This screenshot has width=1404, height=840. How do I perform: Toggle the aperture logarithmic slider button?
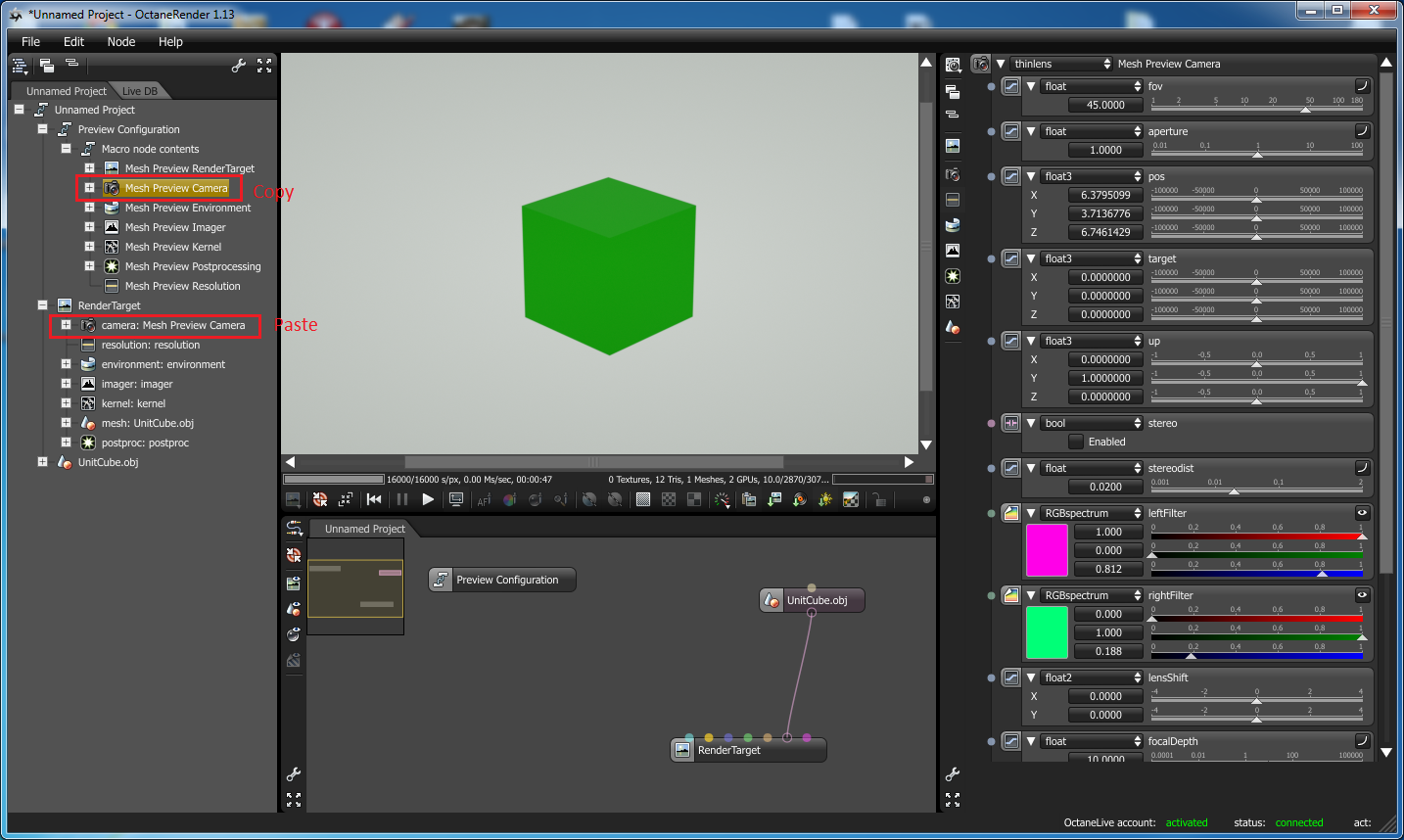[1361, 131]
